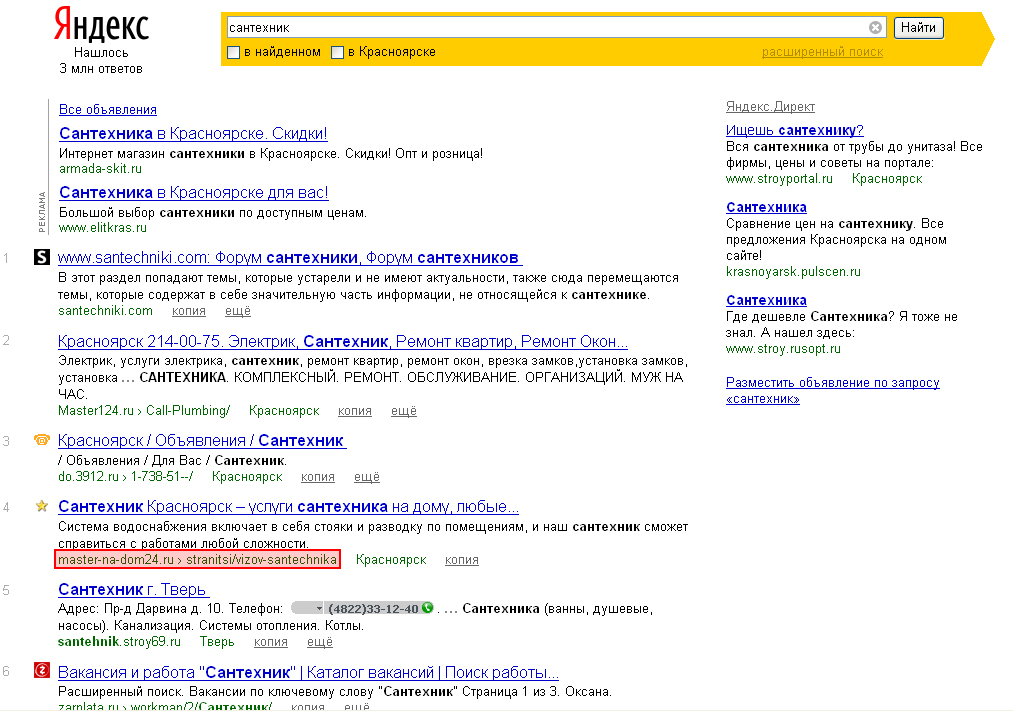Click the green call icon after the Tver phone number
Screen dimensions: 1013x712
[427, 608]
